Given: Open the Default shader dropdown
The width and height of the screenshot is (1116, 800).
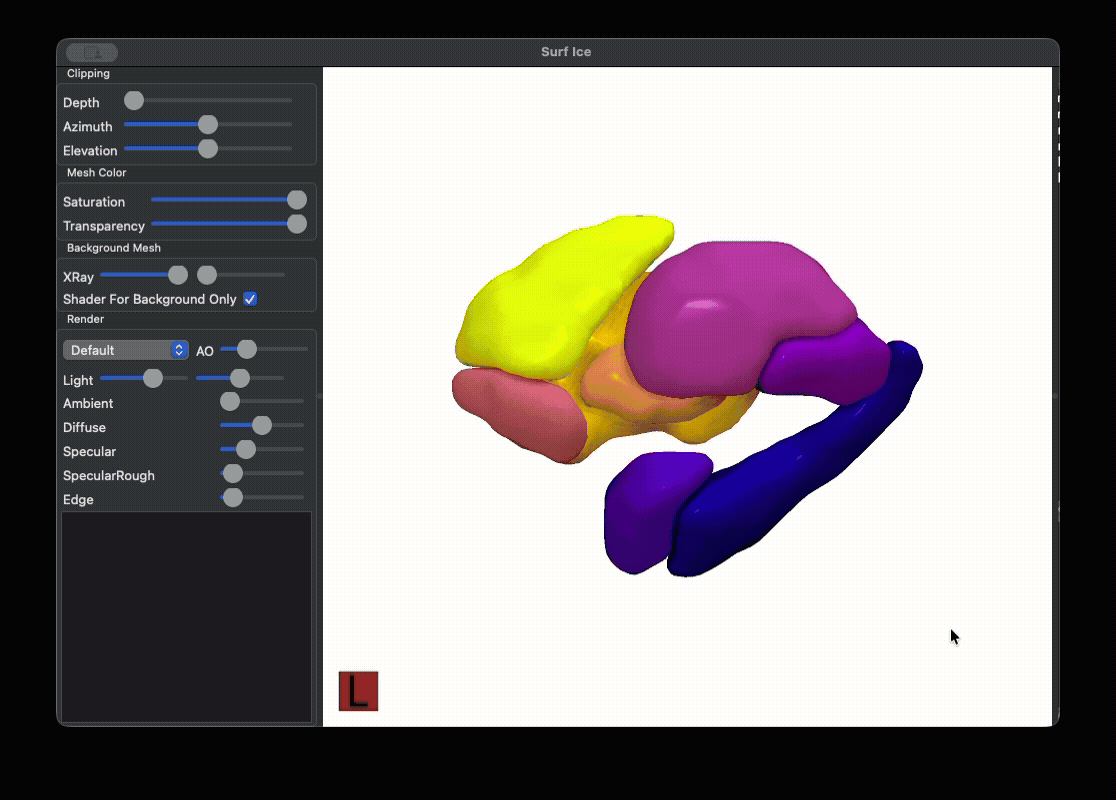Looking at the screenshot, I should coord(126,350).
